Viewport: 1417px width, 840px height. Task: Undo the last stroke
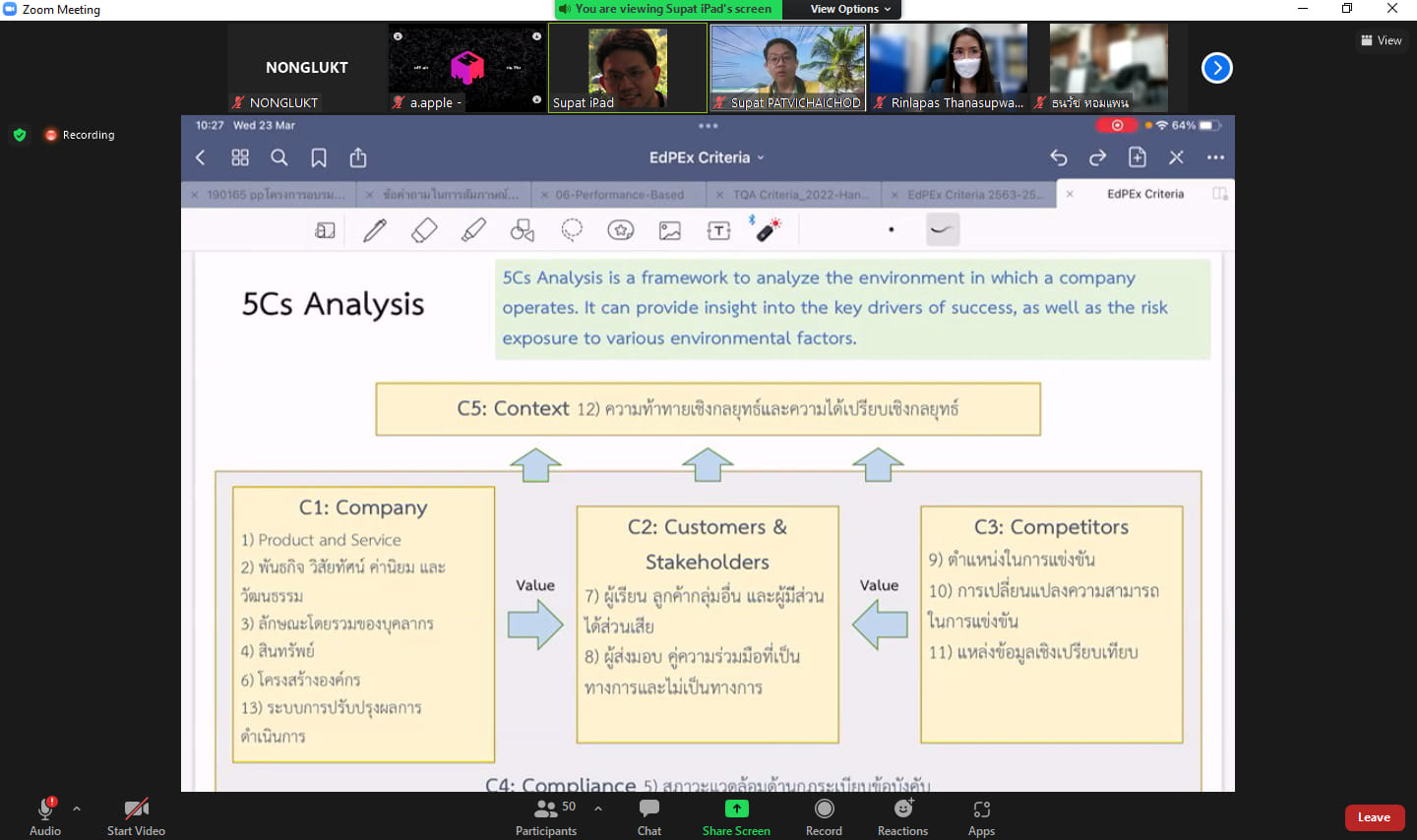pos(1059,157)
